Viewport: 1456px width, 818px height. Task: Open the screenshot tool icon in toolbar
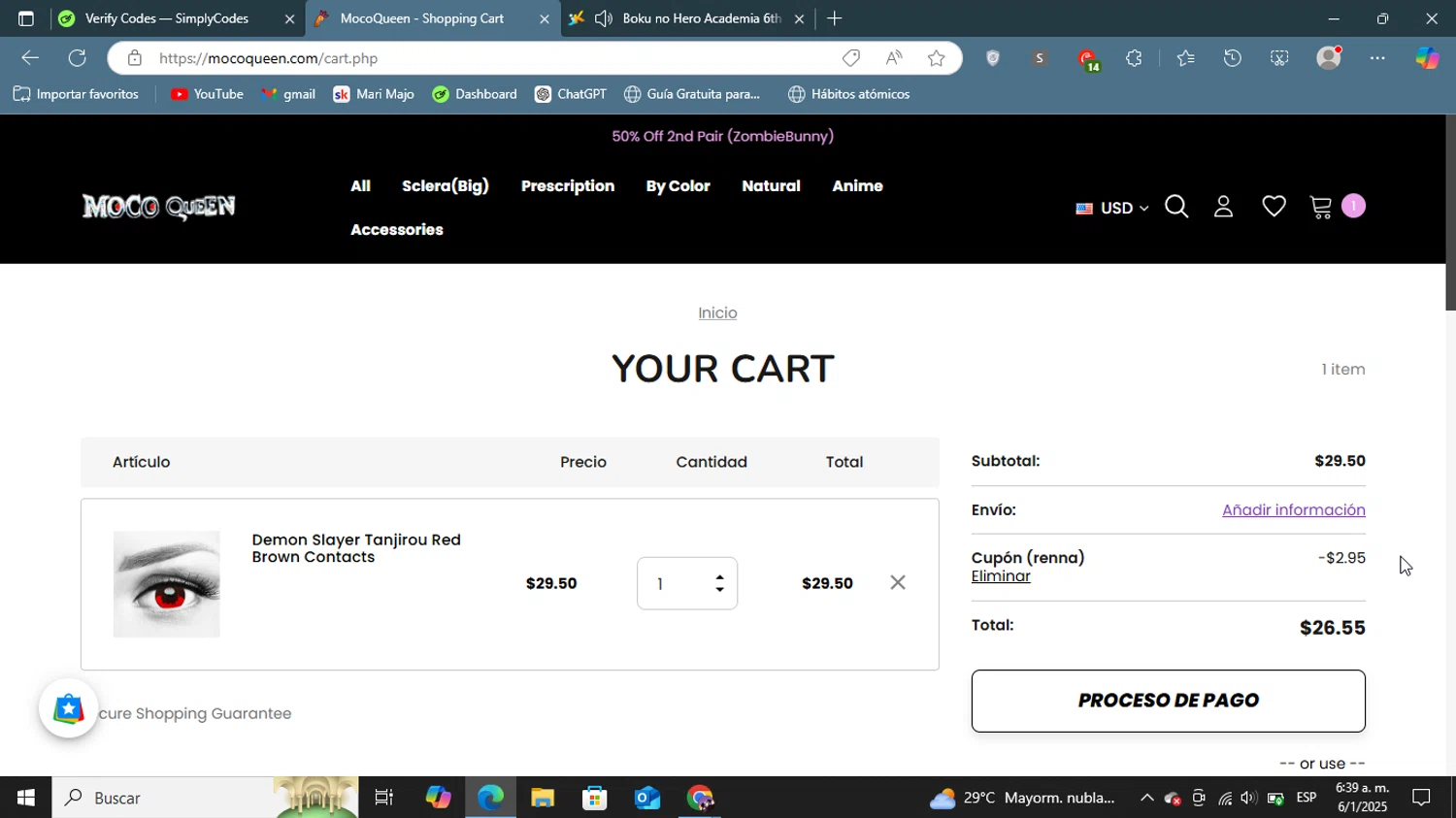point(1279,58)
